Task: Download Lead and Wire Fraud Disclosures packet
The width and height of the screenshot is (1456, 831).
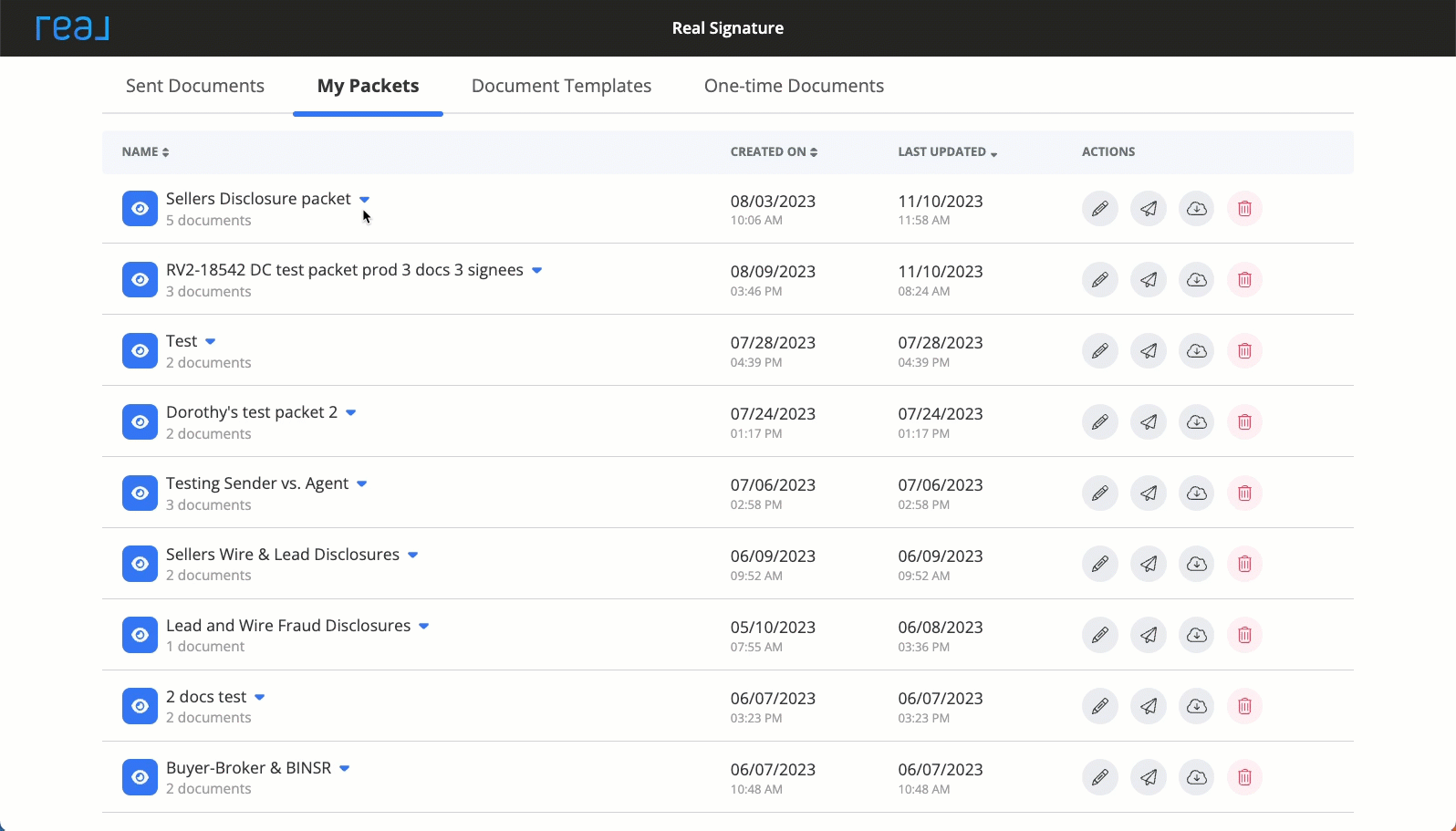Action: click(1197, 636)
